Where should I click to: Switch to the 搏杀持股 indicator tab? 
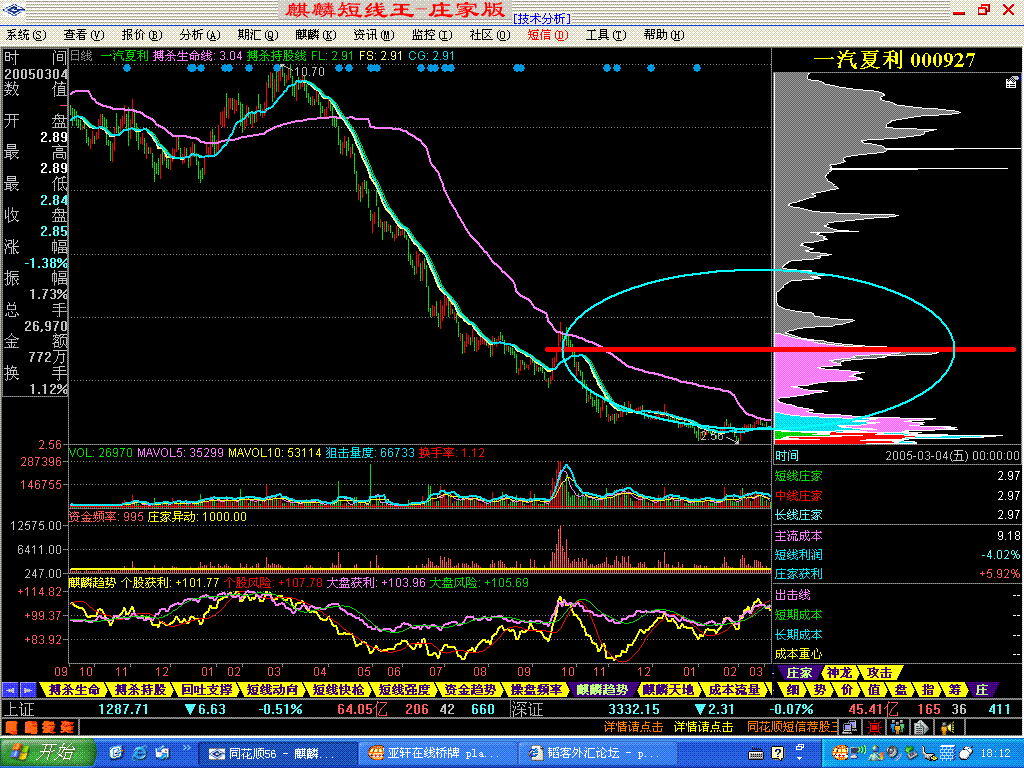(141, 690)
